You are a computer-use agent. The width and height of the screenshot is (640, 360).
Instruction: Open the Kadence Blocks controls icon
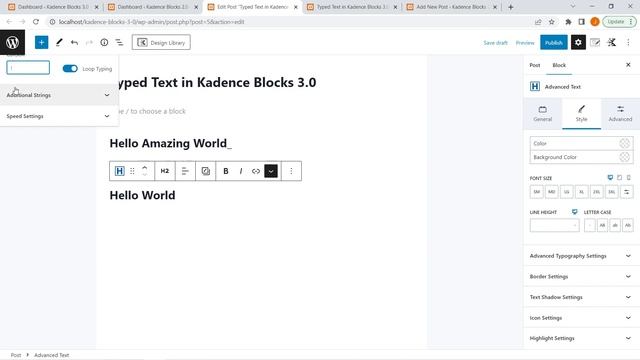coord(611,42)
